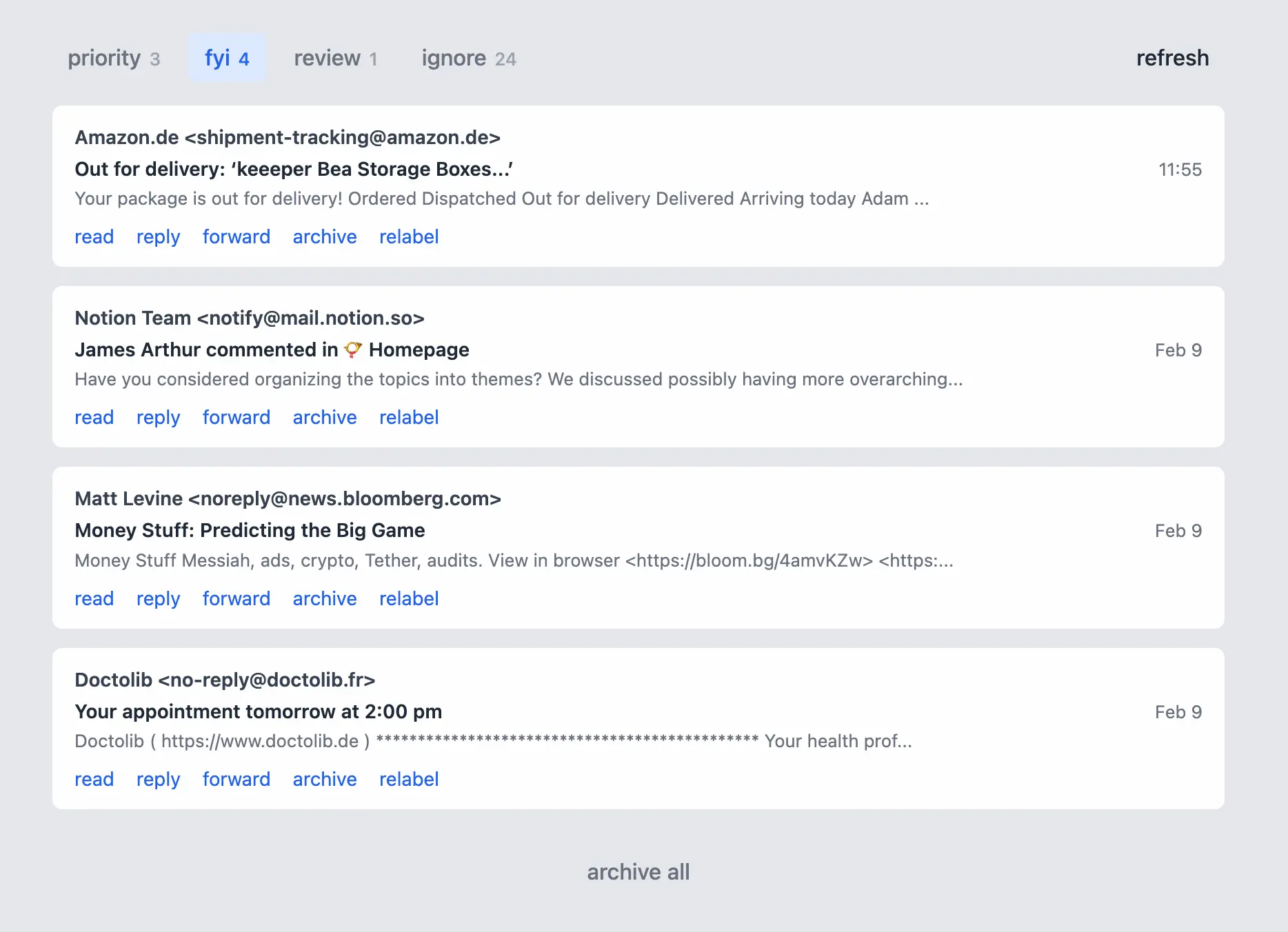Open the ignore tab
The width and height of the screenshot is (1288, 932).
click(x=454, y=57)
